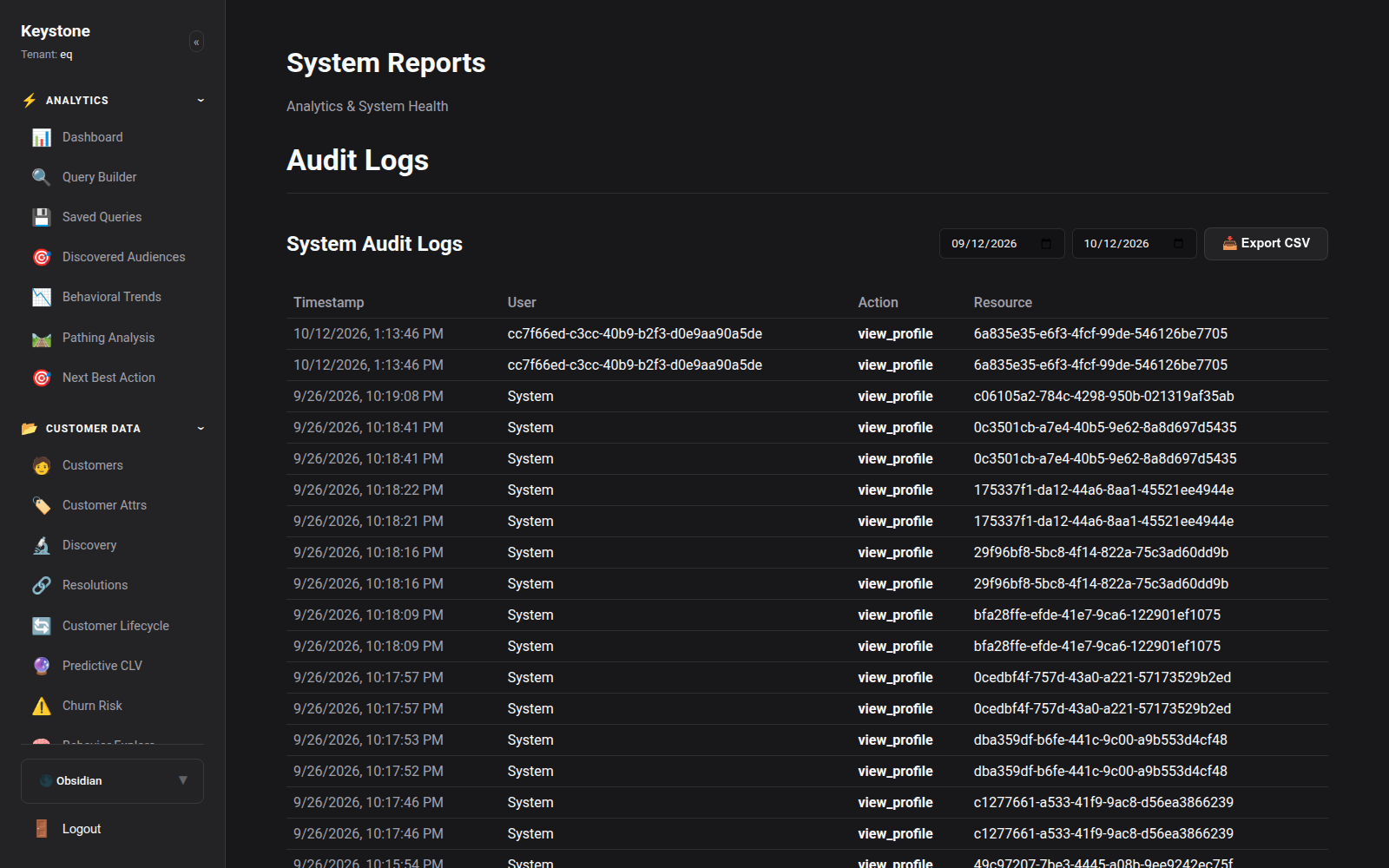
Task: Collapse the sidebar with the double-chevron button
Action: pyautogui.click(x=196, y=42)
